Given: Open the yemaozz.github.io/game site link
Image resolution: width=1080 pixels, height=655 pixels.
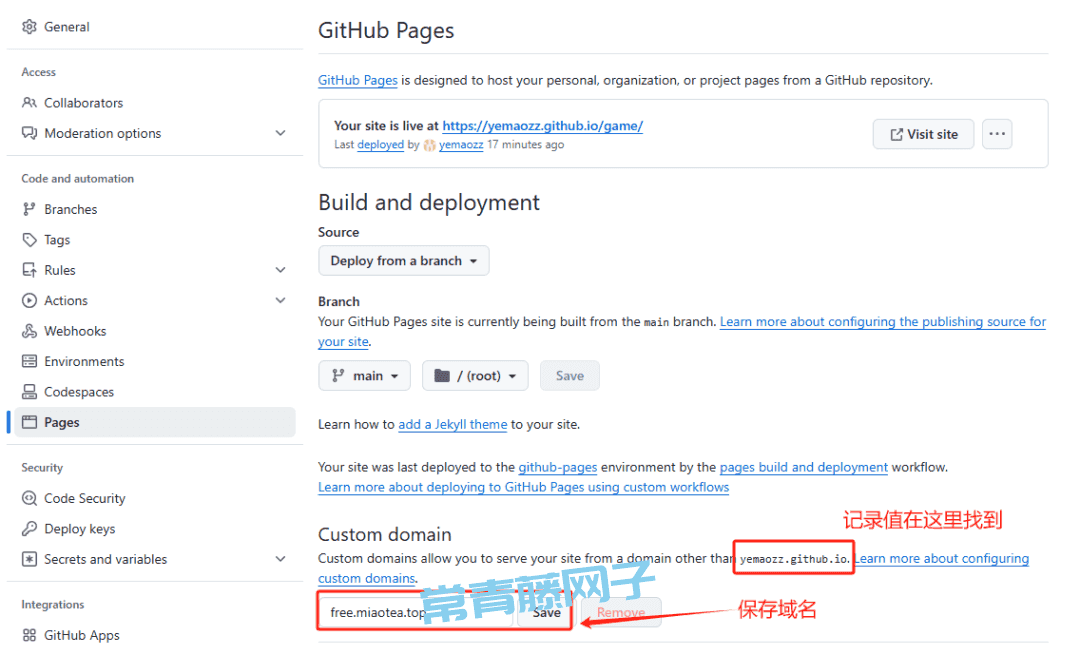Looking at the screenshot, I should coord(542,125).
